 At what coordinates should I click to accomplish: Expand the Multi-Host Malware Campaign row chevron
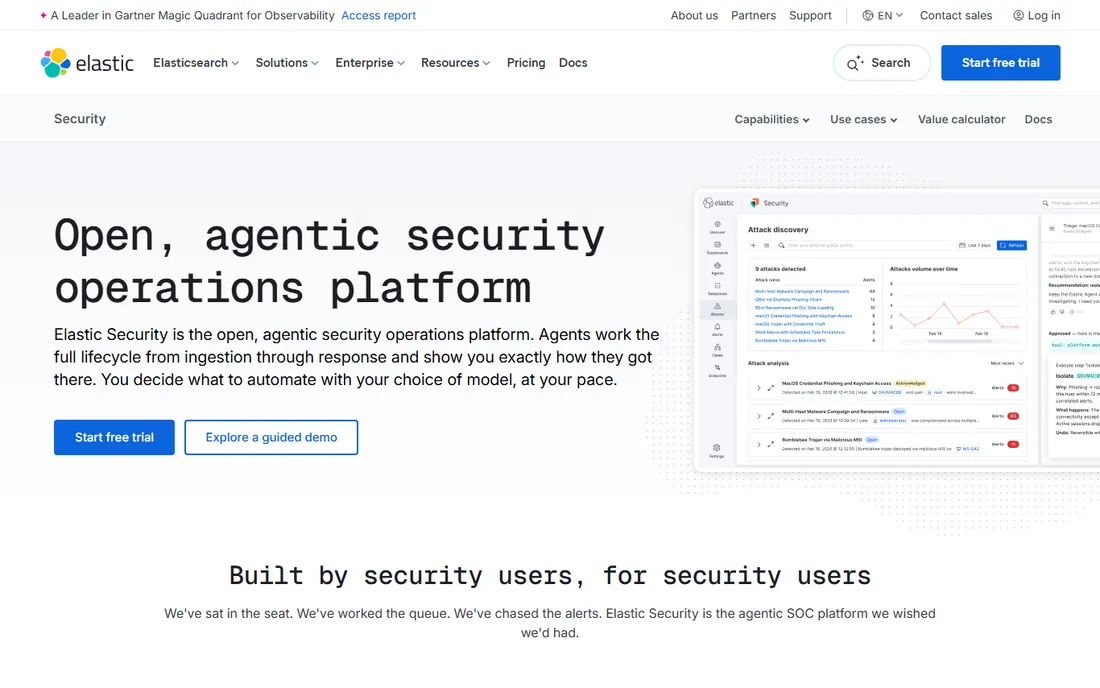[759, 416]
